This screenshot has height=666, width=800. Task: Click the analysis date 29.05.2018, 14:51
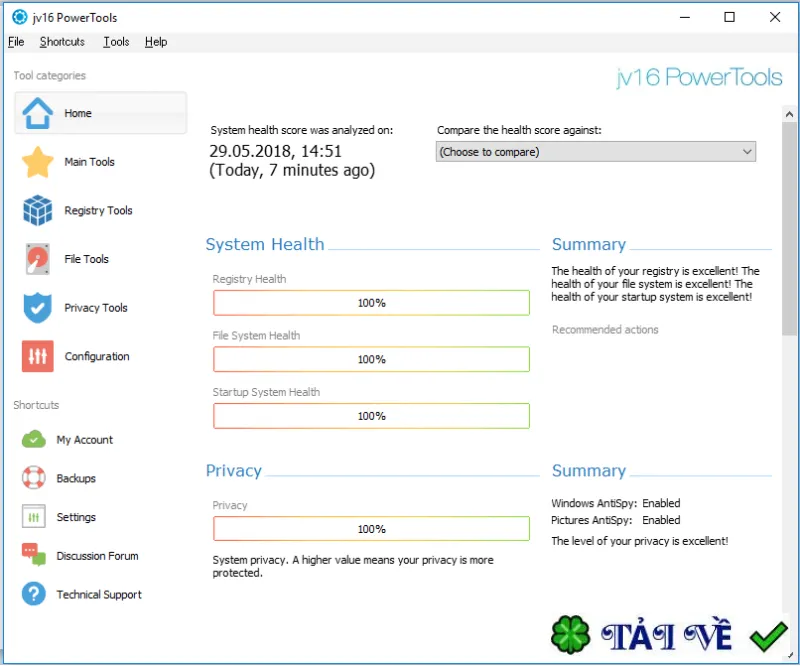coord(276,152)
